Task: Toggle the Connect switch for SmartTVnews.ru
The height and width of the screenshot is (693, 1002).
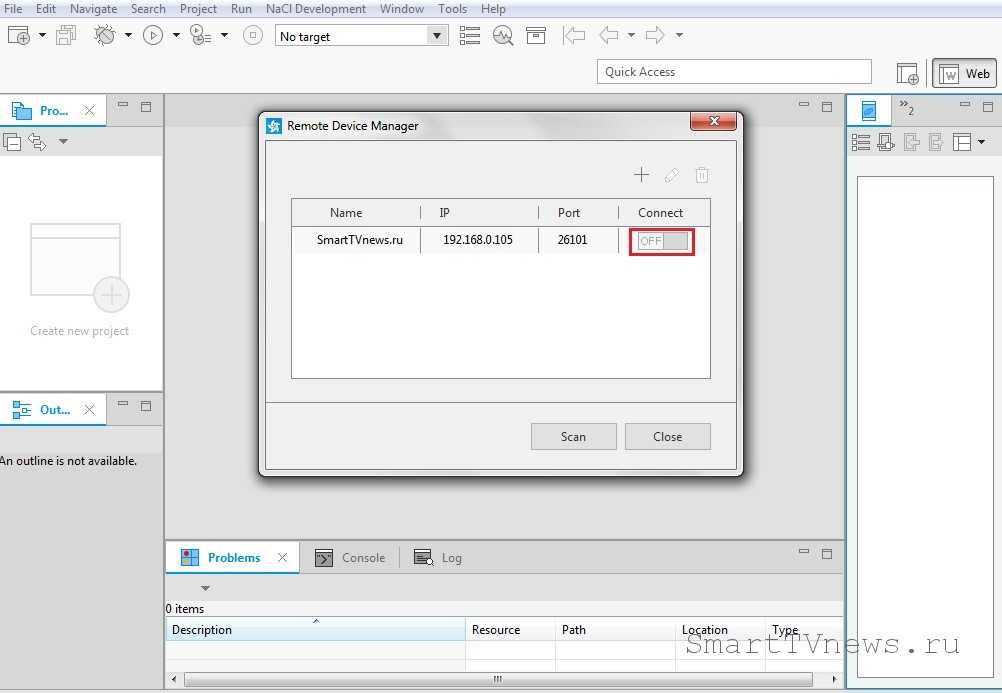Action: point(663,241)
